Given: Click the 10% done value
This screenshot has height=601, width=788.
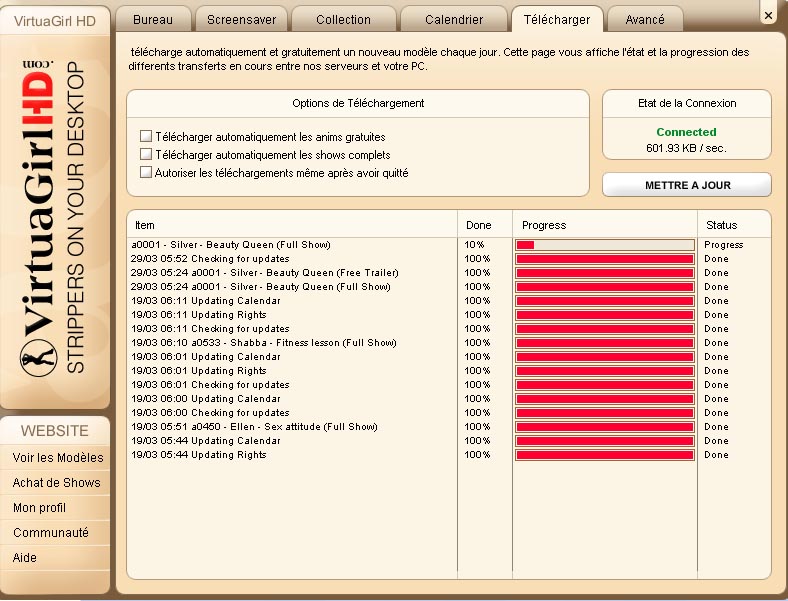Looking at the screenshot, I should (474, 245).
